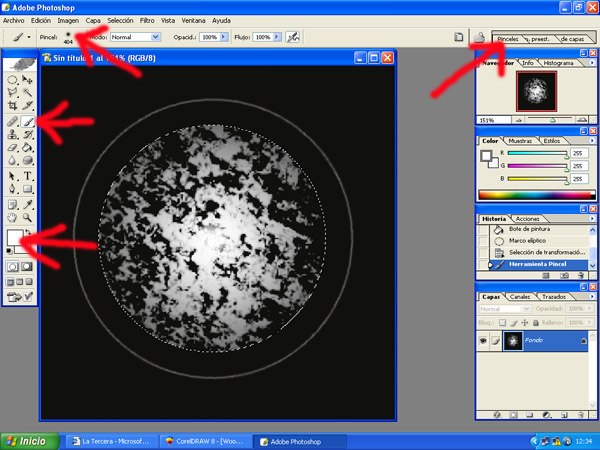The image size is (600, 450).
Task: Select the Slice tool
Action: pyautogui.click(x=27, y=105)
